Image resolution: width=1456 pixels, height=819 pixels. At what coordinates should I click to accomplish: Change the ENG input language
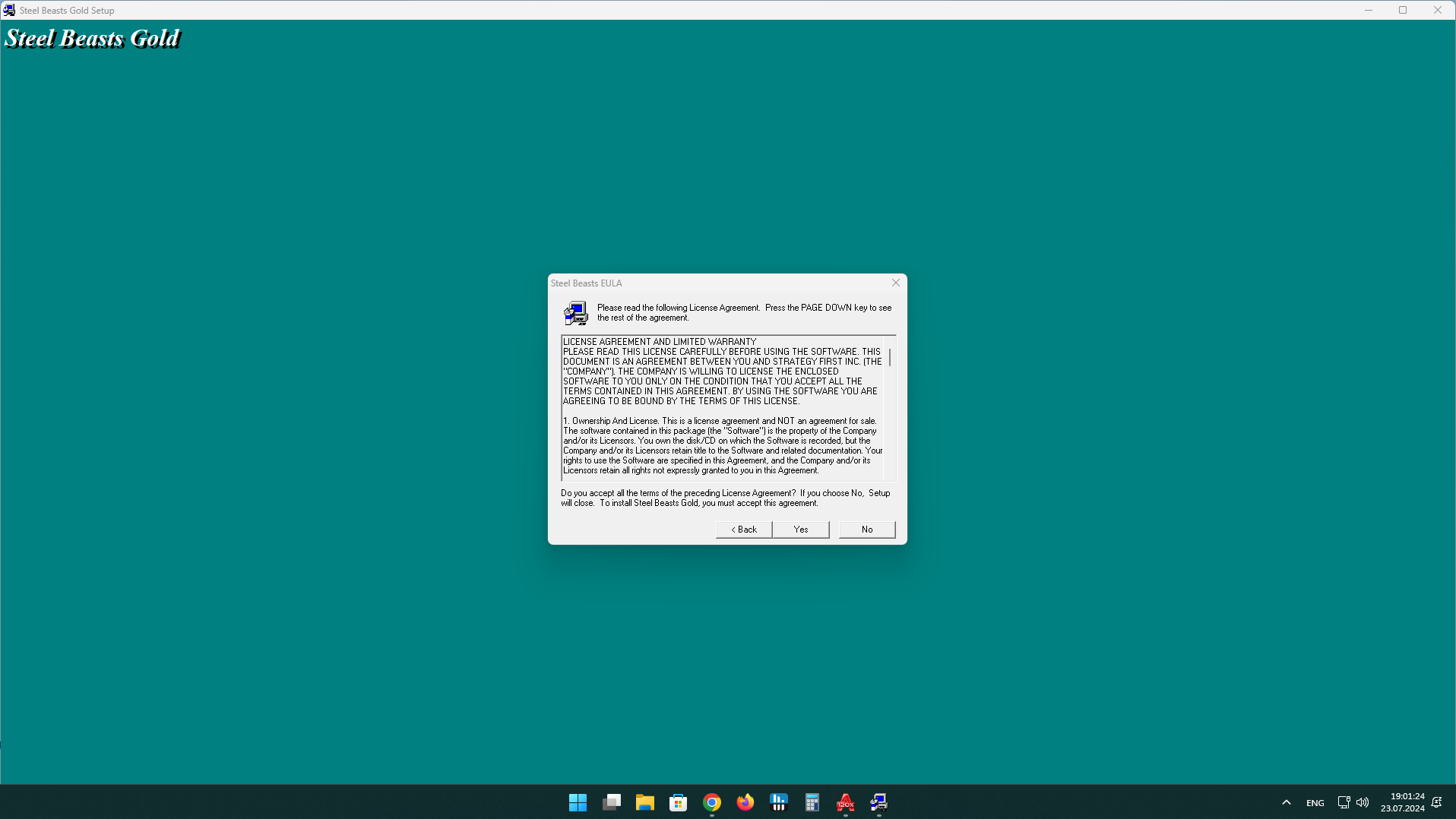[x=1315, y=803]
